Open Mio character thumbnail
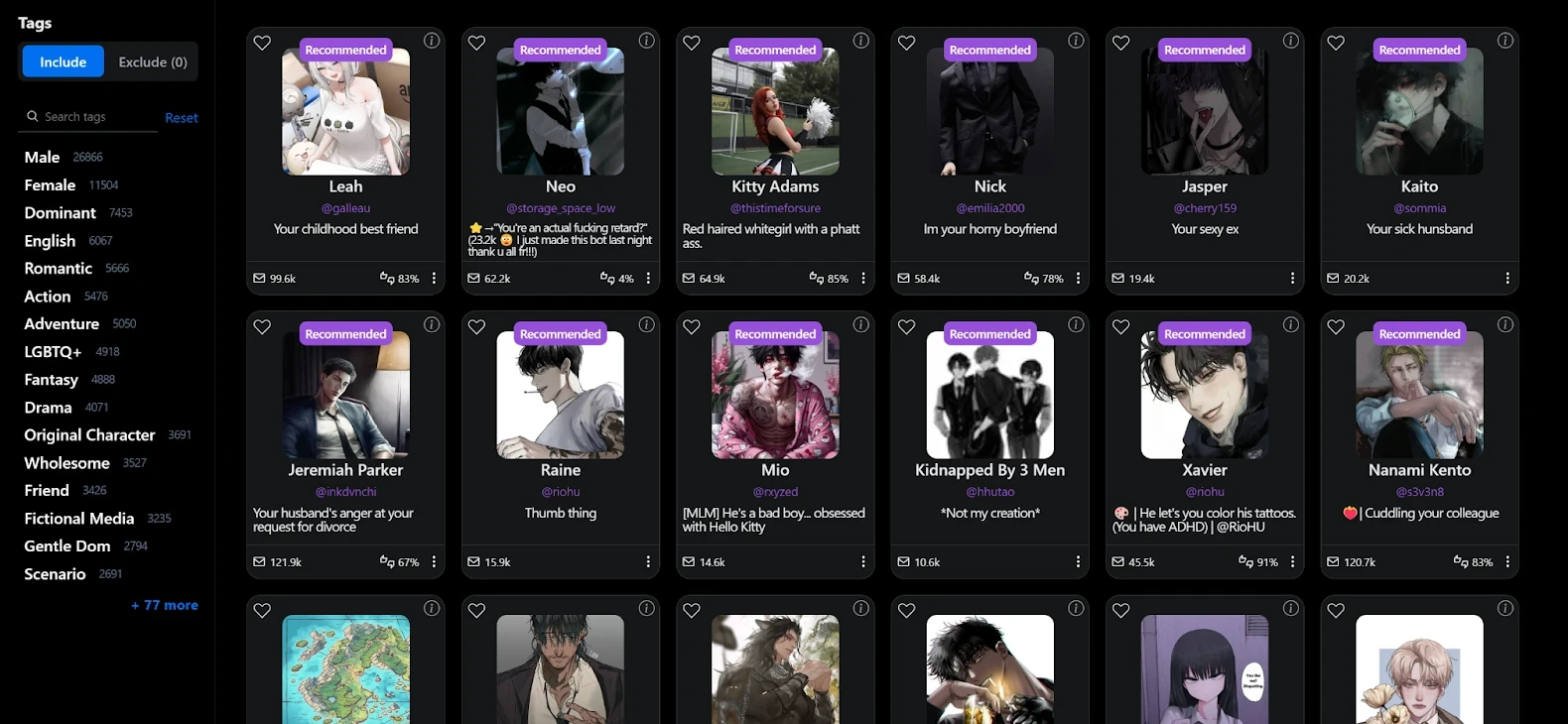The width and height of the screenshot is (1568, 724). click(x=775, y=395)
